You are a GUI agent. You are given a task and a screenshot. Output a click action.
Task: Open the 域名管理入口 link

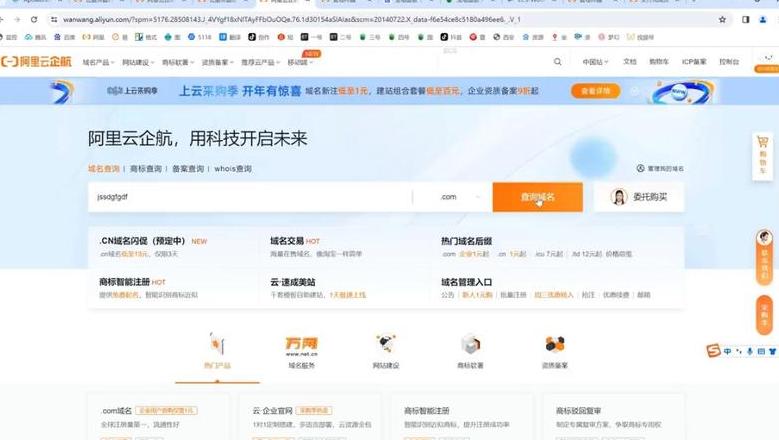[x=467, y=282]
